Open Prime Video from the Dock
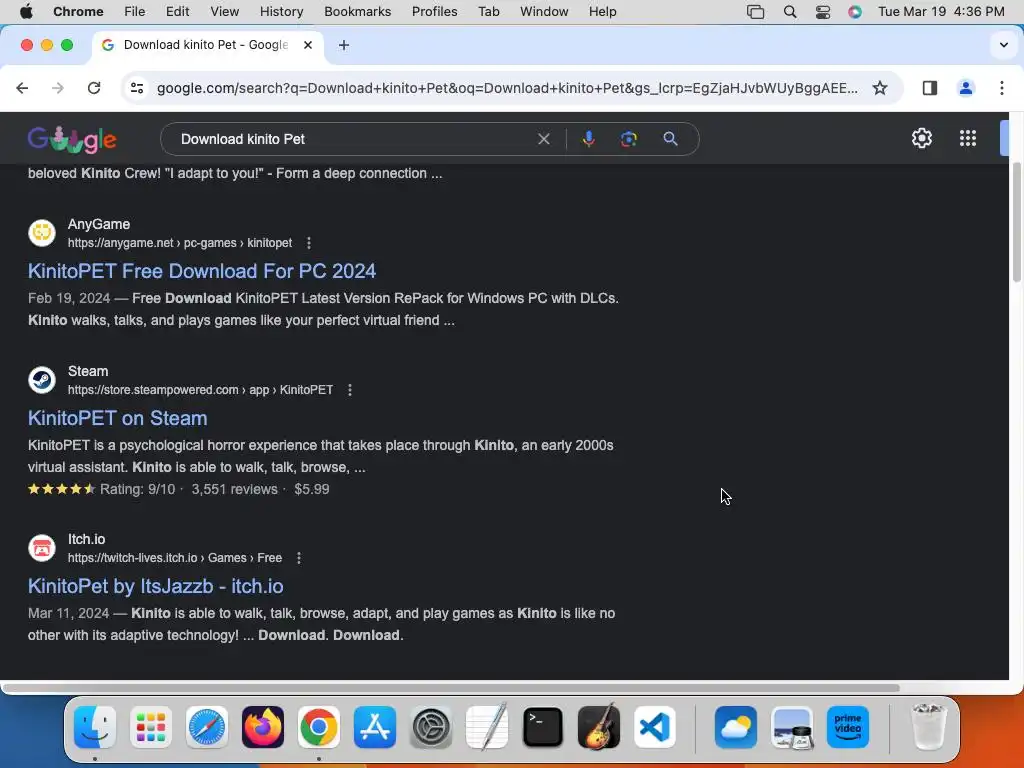The height and width of the screenshot is (768, 1024). point(848,727)
